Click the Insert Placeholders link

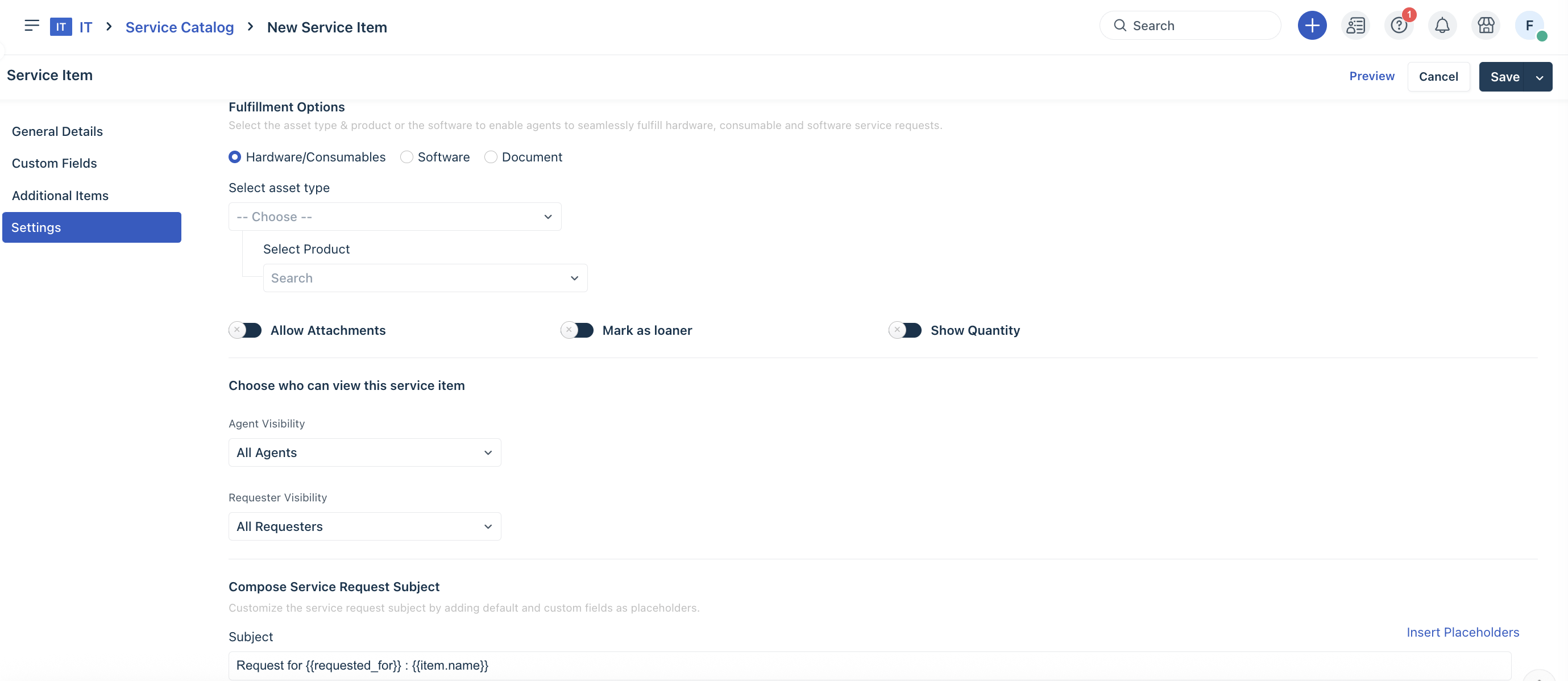click(1462, 632)
